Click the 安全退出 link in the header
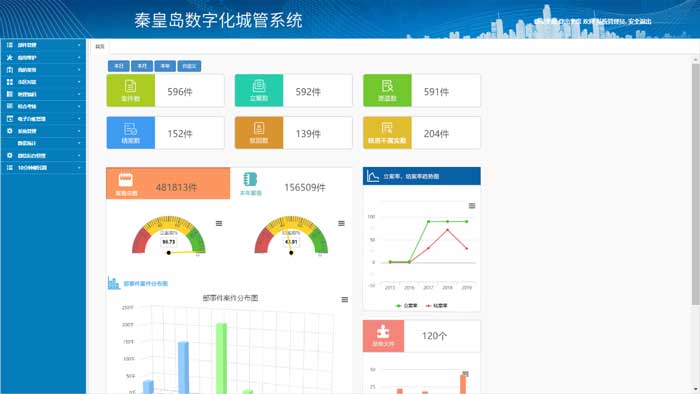The height and width of the screenshot is (394, 700). click(x=640, y=21)
